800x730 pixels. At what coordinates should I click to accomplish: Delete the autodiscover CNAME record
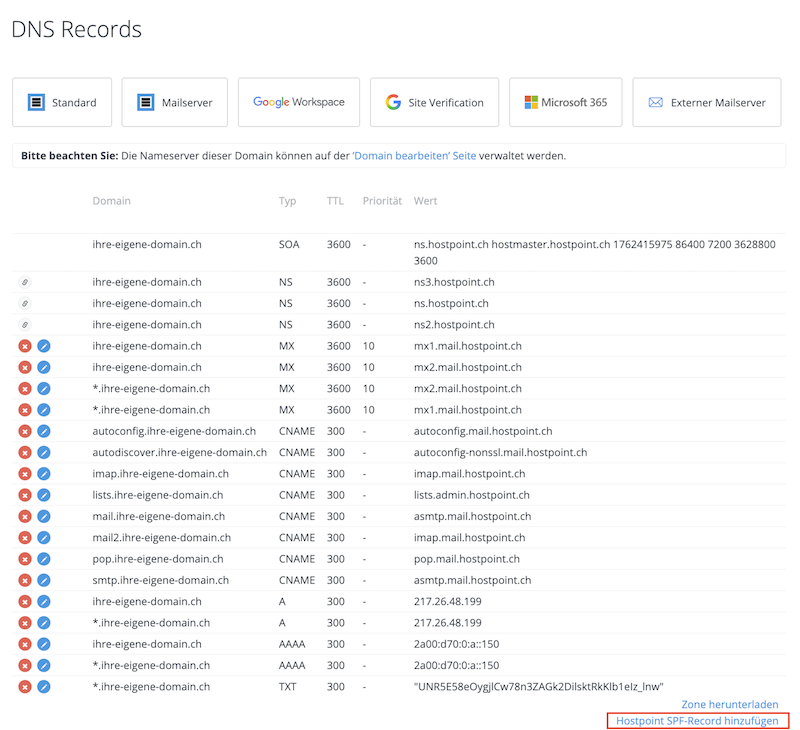25,452
